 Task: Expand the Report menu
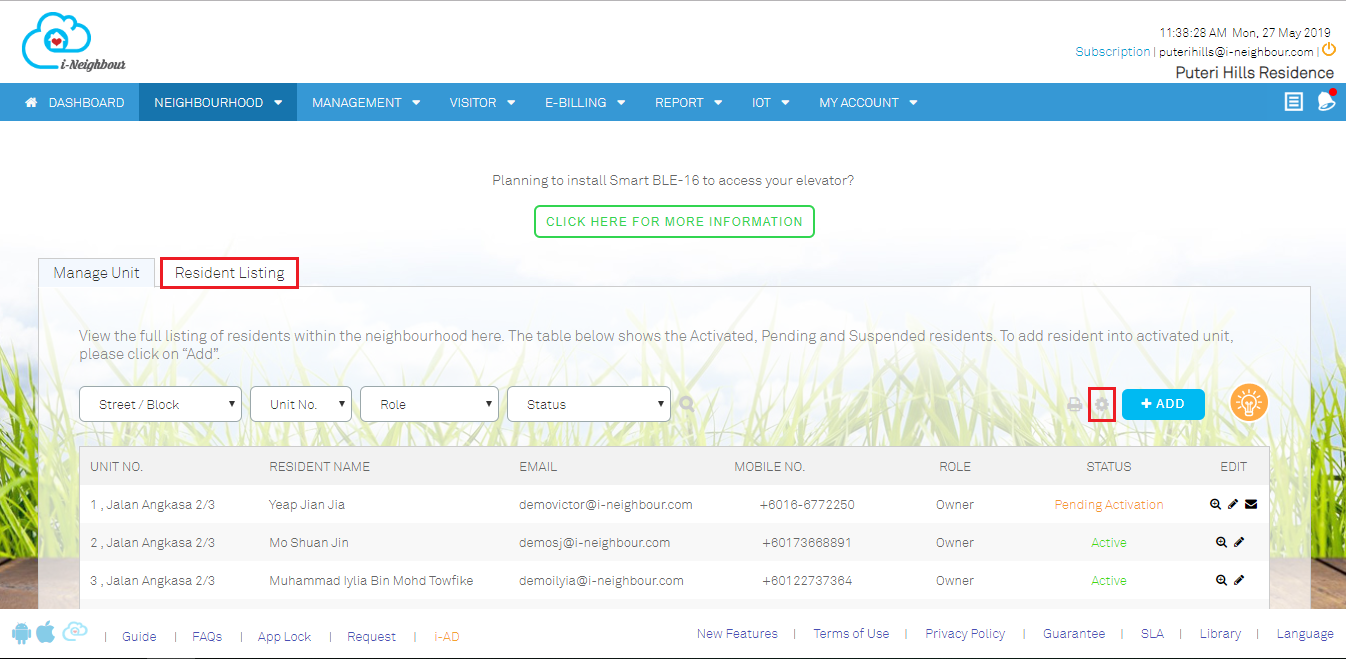click(688, 102)
